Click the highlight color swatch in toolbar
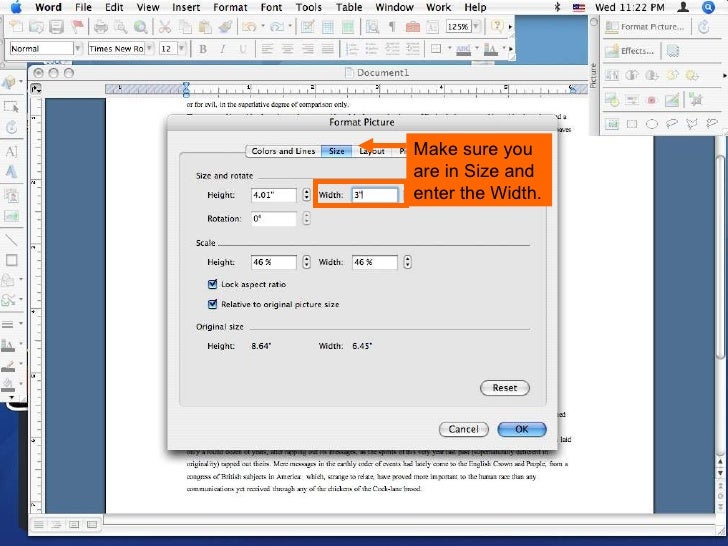 463,49
